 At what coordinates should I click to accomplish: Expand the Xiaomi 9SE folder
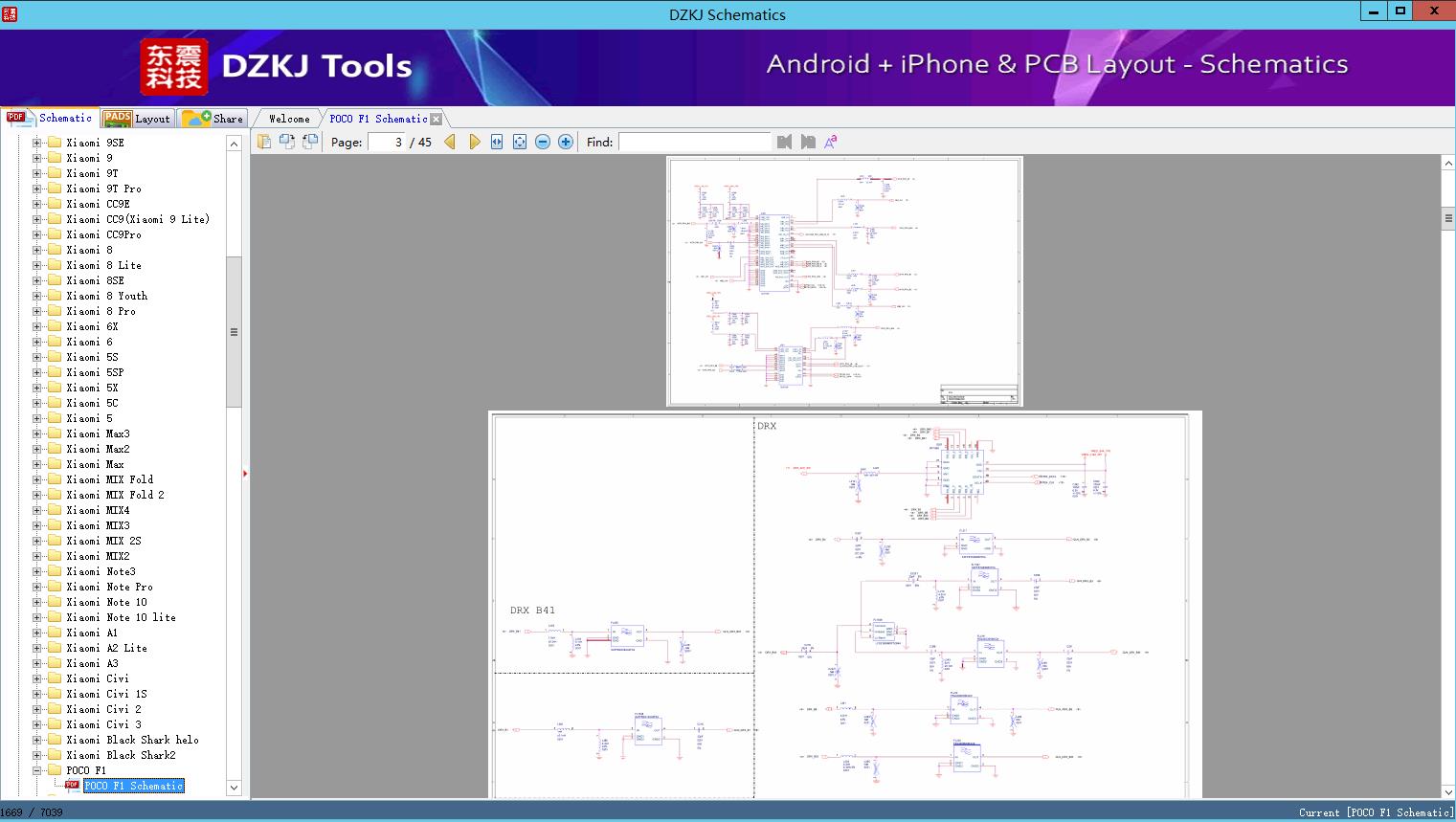36,143
